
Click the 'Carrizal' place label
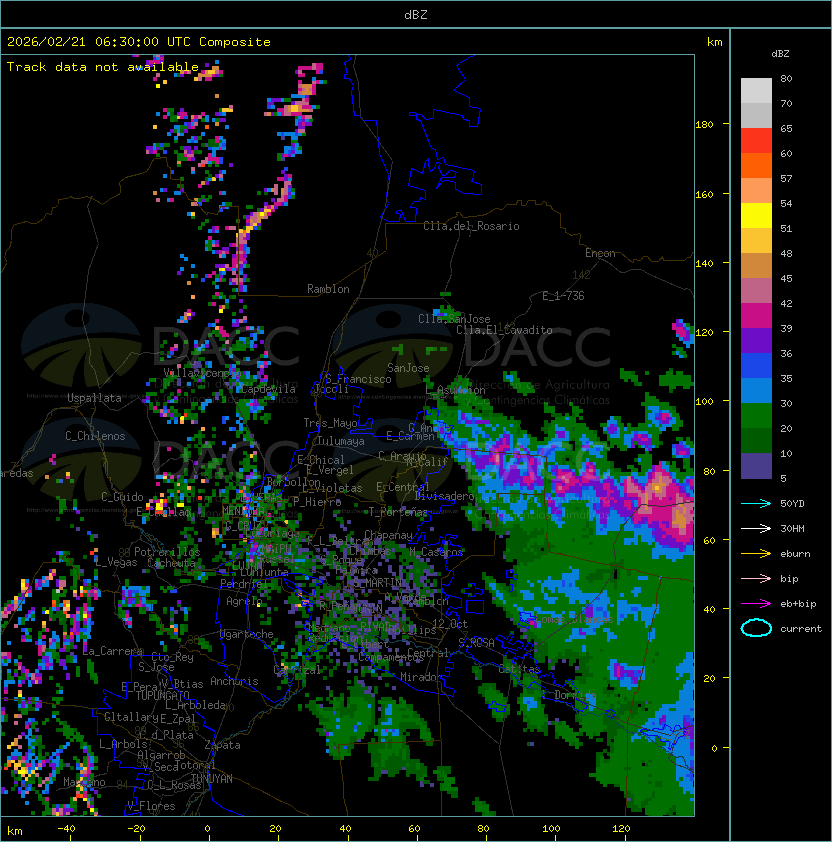(298, 670)
